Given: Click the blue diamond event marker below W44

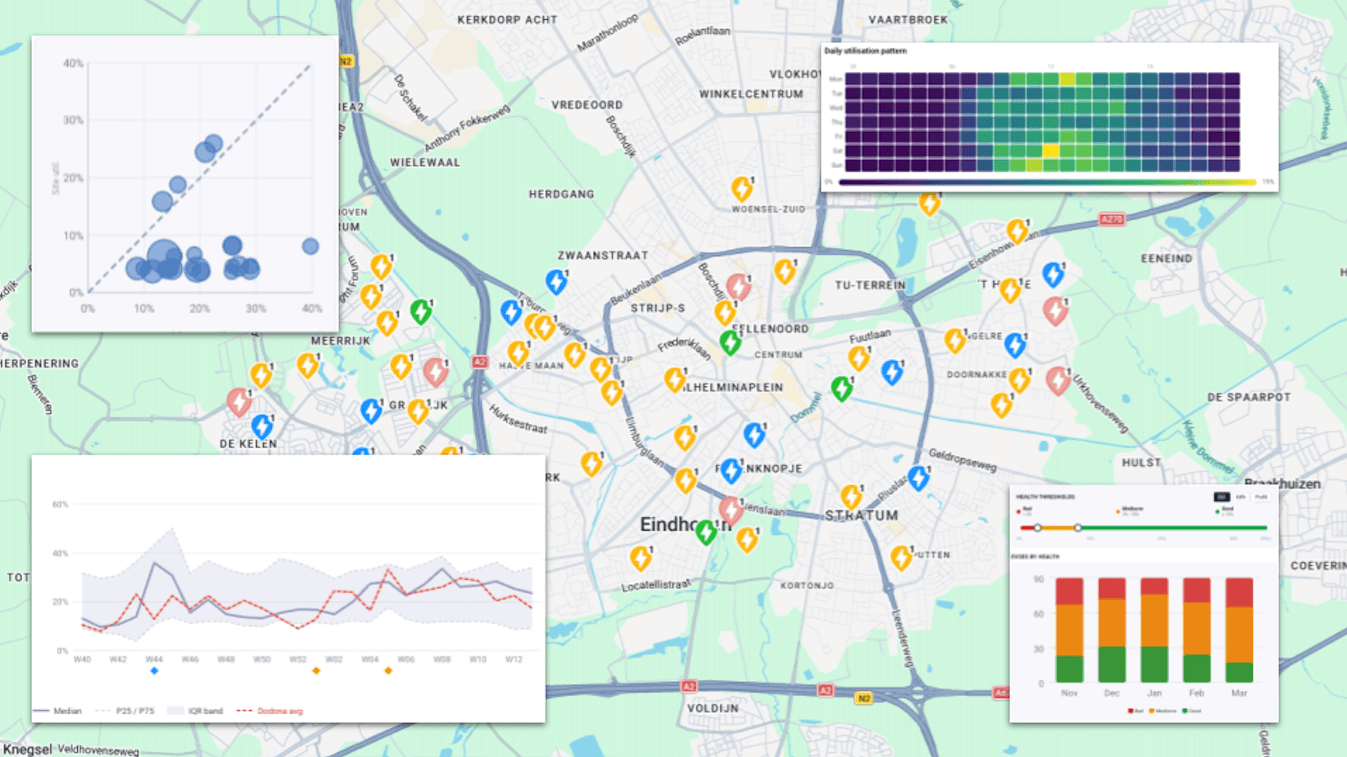Looking at the screenshot, I should tap(154, 670).
